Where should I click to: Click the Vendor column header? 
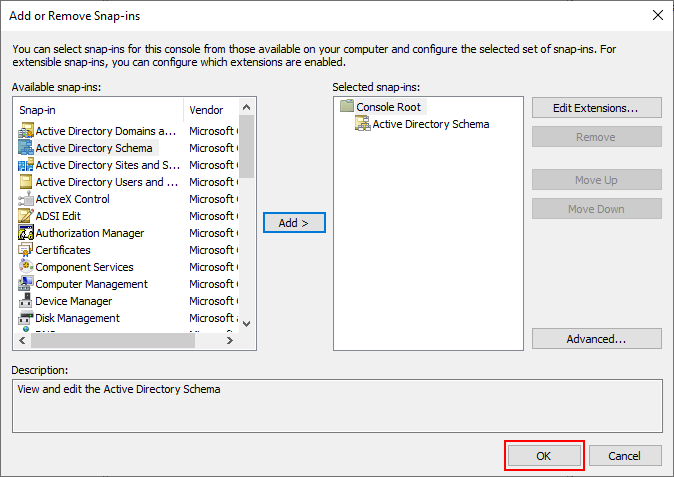[x=211, y=110]
